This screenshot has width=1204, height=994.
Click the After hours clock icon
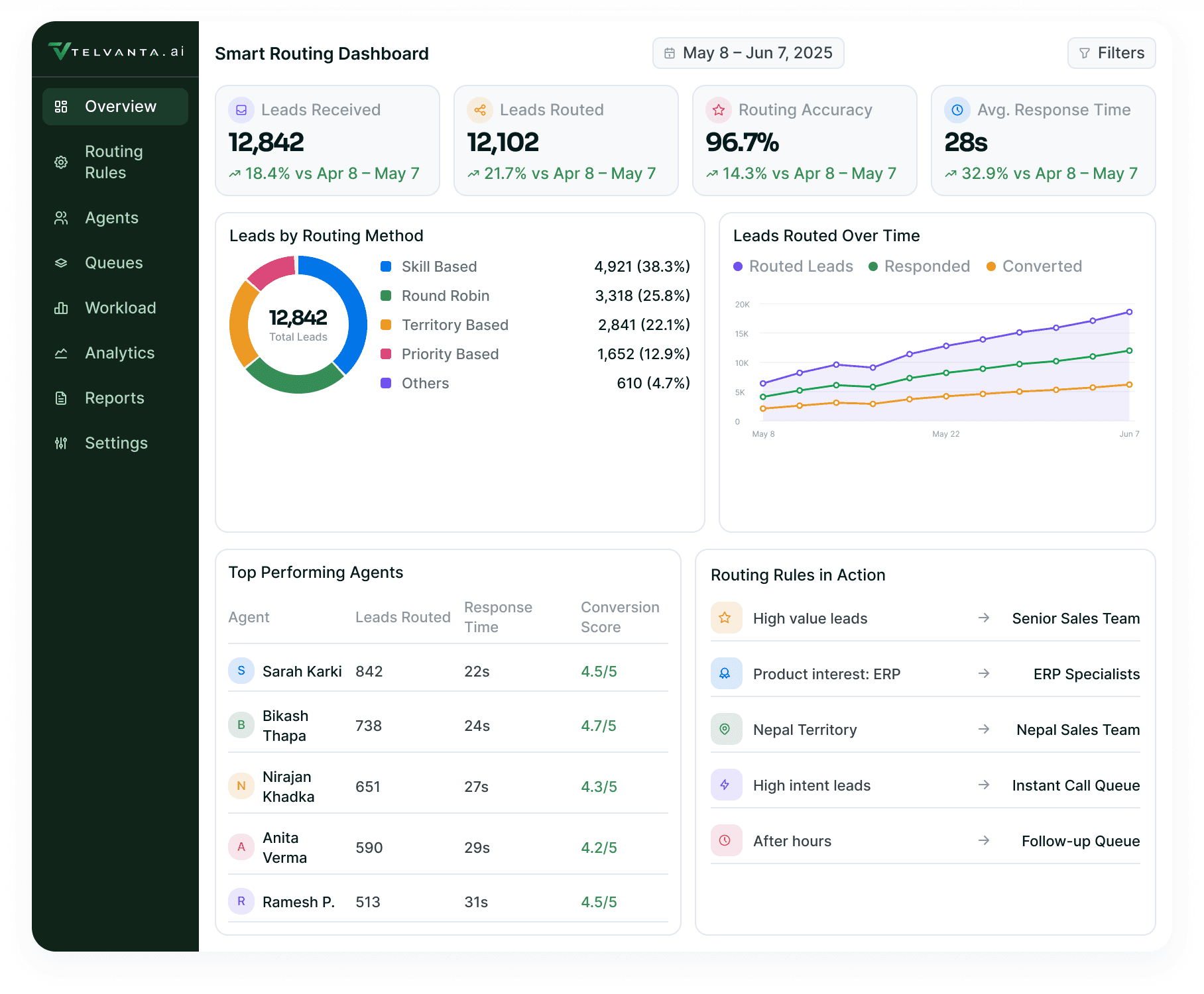click(x=725, y=840)
